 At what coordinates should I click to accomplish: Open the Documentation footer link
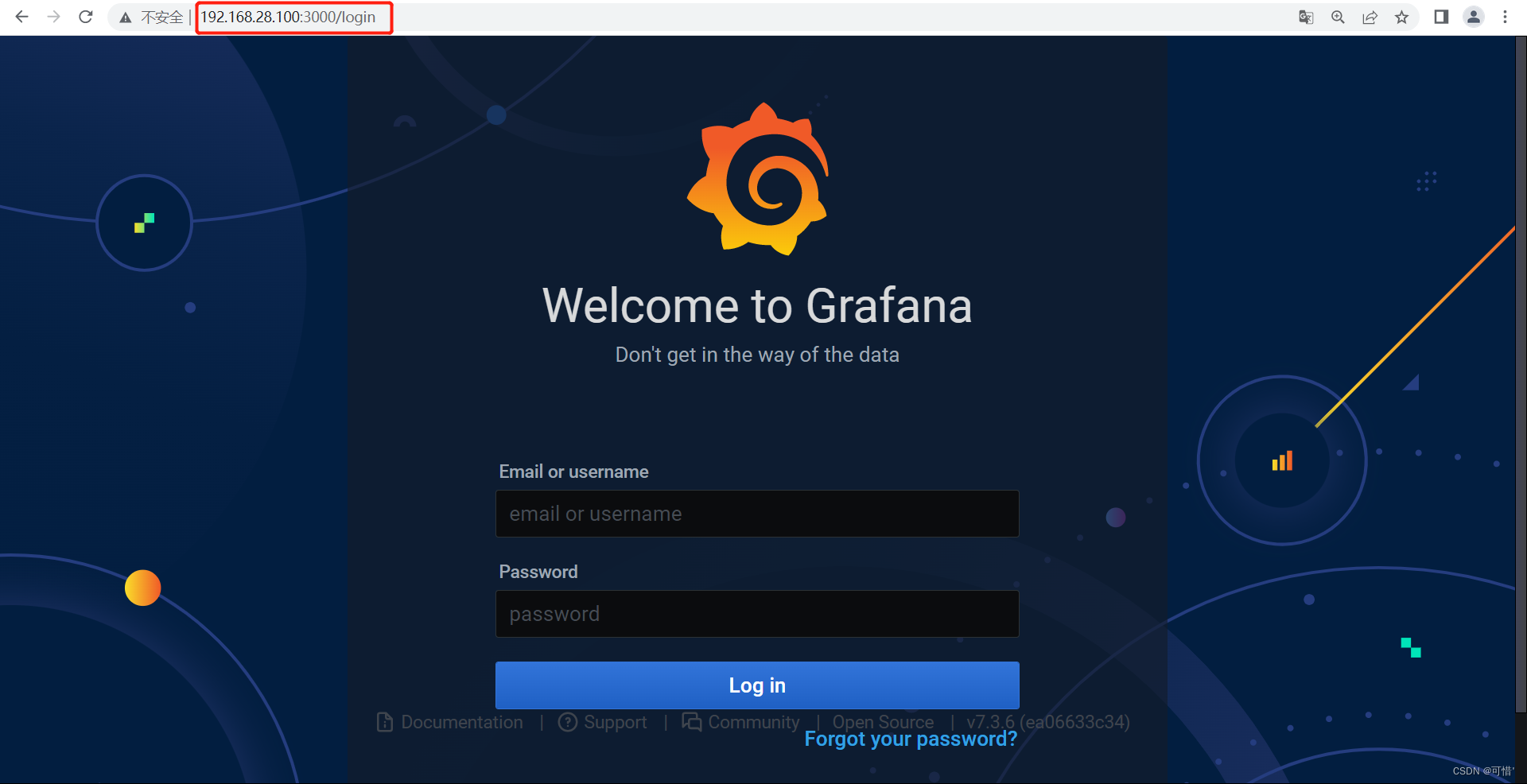(462, 722)
